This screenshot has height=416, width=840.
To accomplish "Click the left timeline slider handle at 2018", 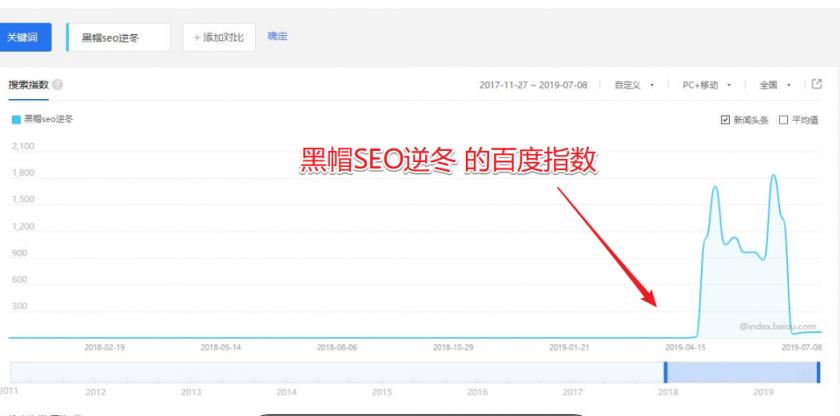I will pos(665,371).
